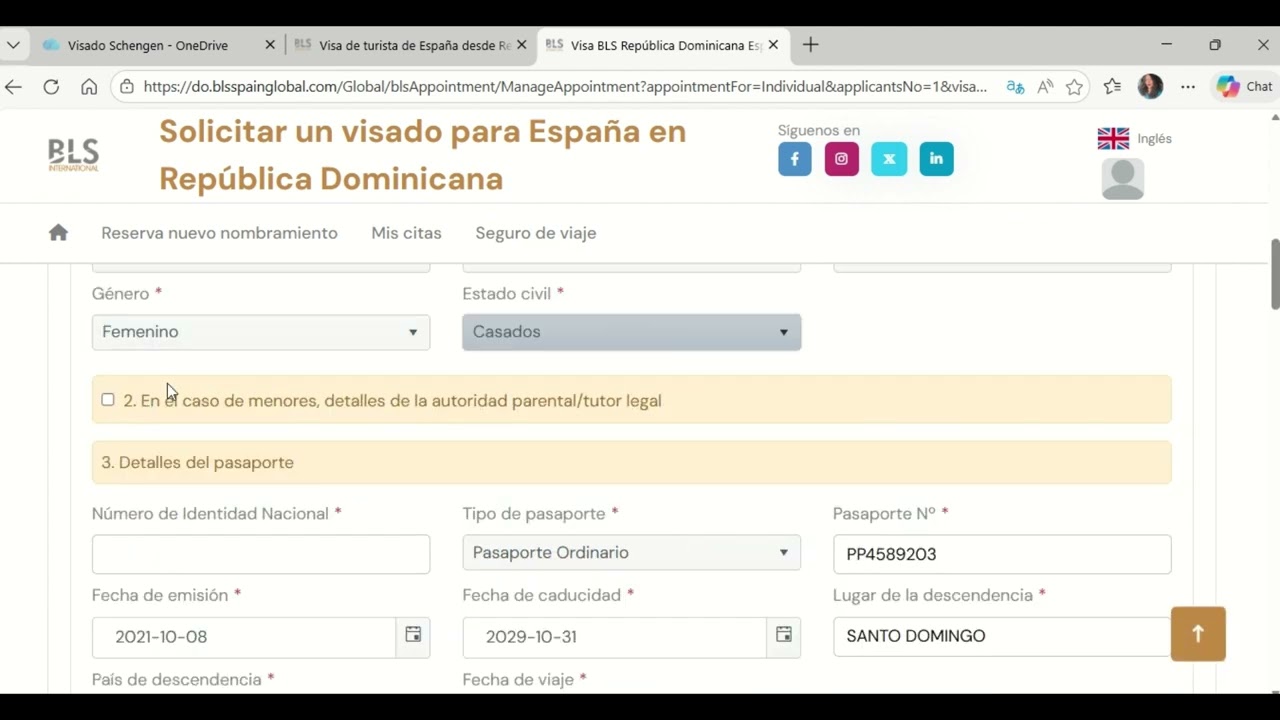Close the Visa de turista tab
The width and height of the screenshot is (1280, 720).
pyautogui.click(x=521, y=45)
